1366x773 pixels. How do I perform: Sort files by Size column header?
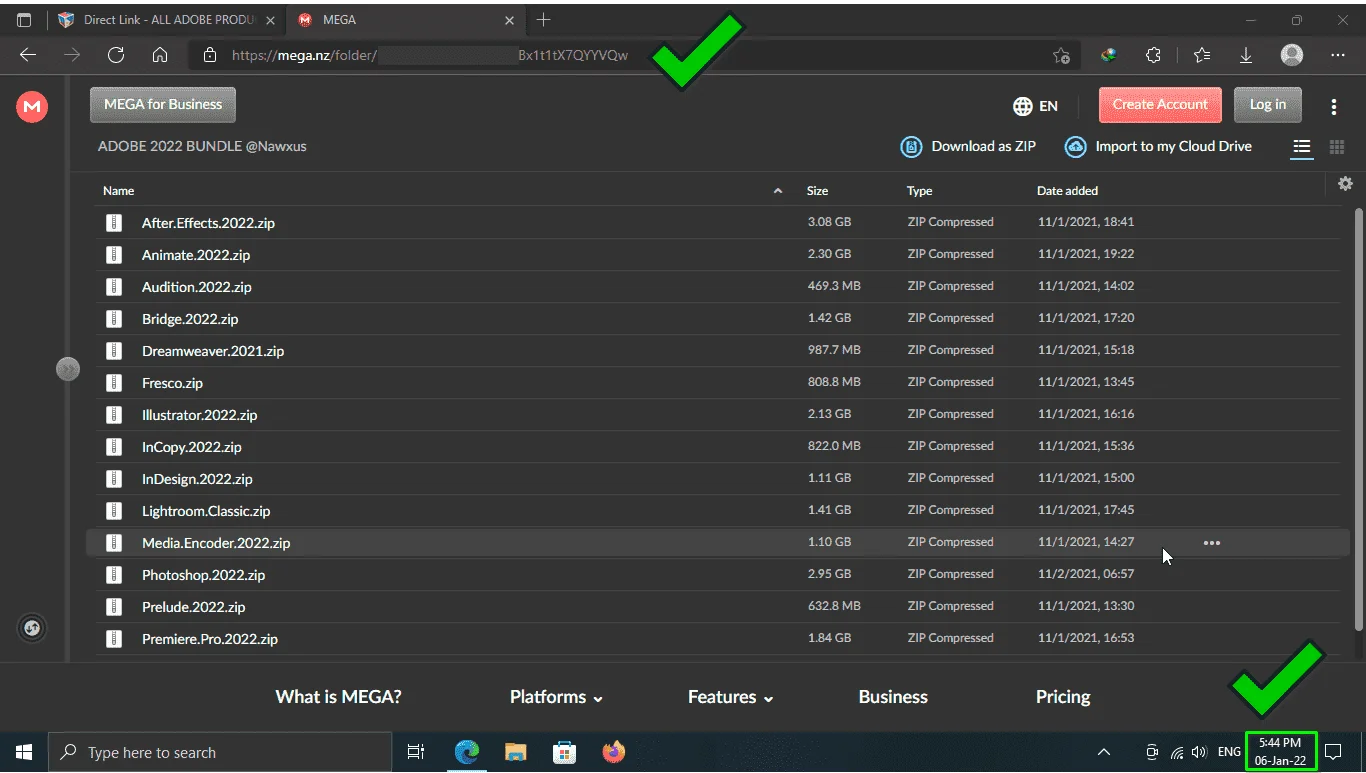pos(817,190)
